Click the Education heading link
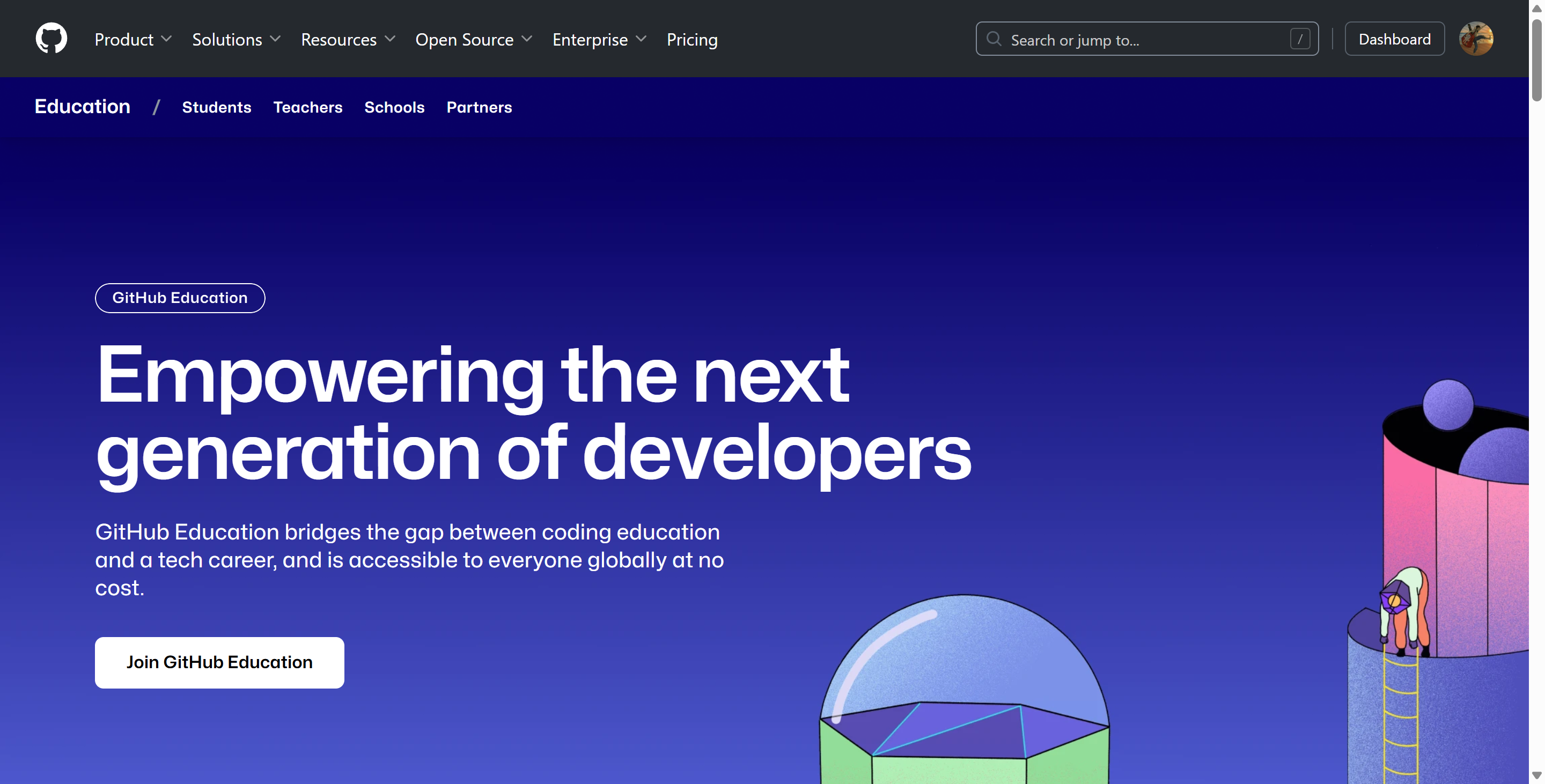The height and width of the screenshot is (784, 1545). pos(82,107)
